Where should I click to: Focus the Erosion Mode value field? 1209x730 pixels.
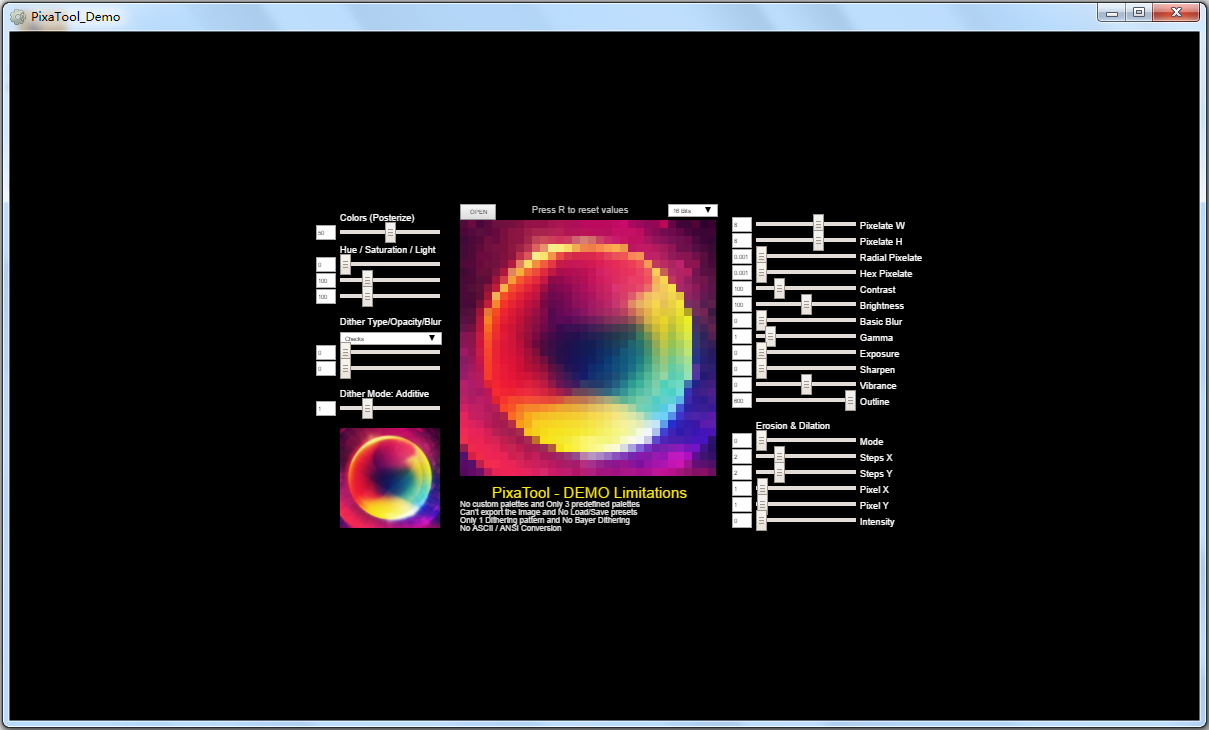[x=742, y=441]
